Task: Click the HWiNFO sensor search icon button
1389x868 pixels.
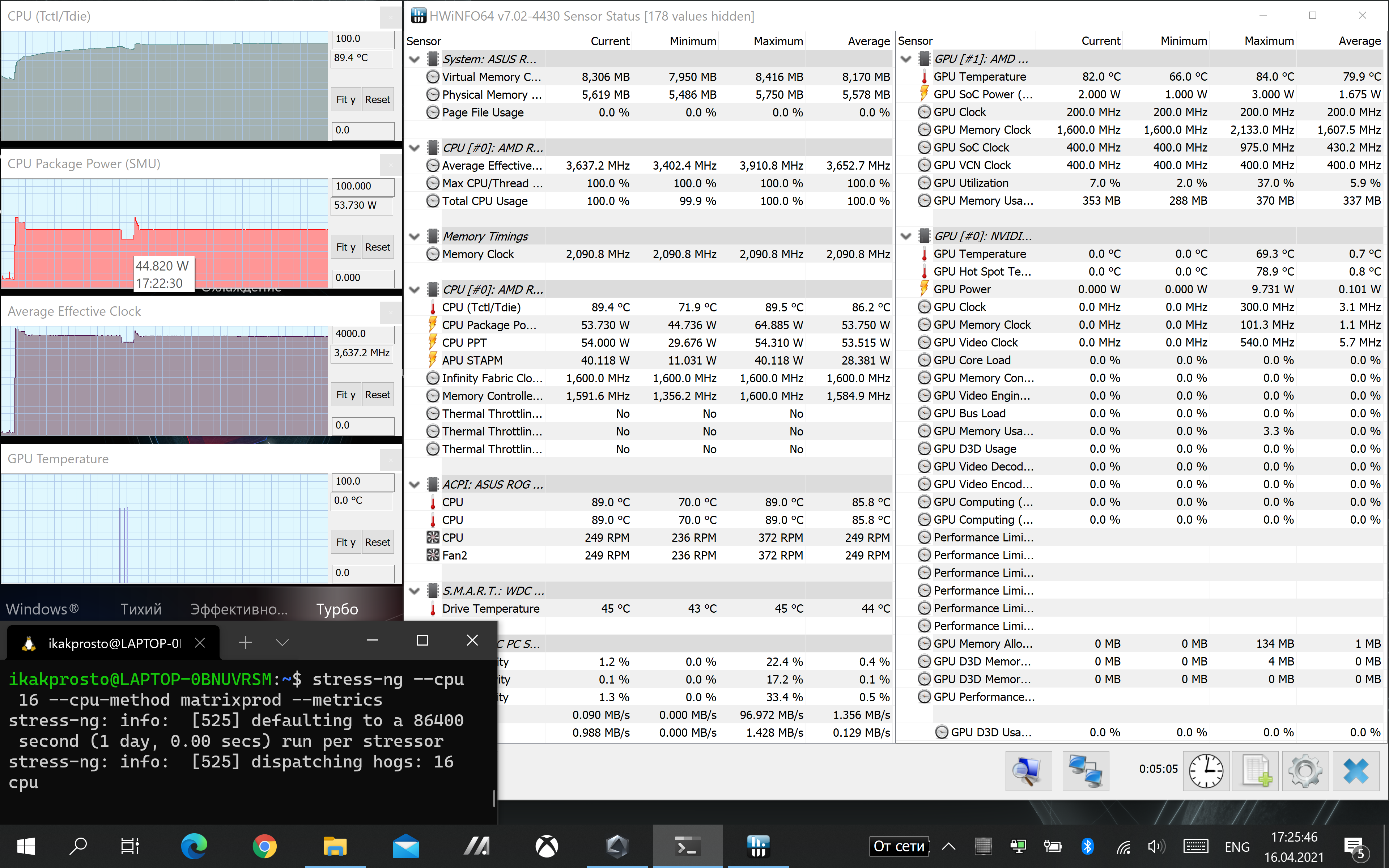Action: (x=1028, y=770)
